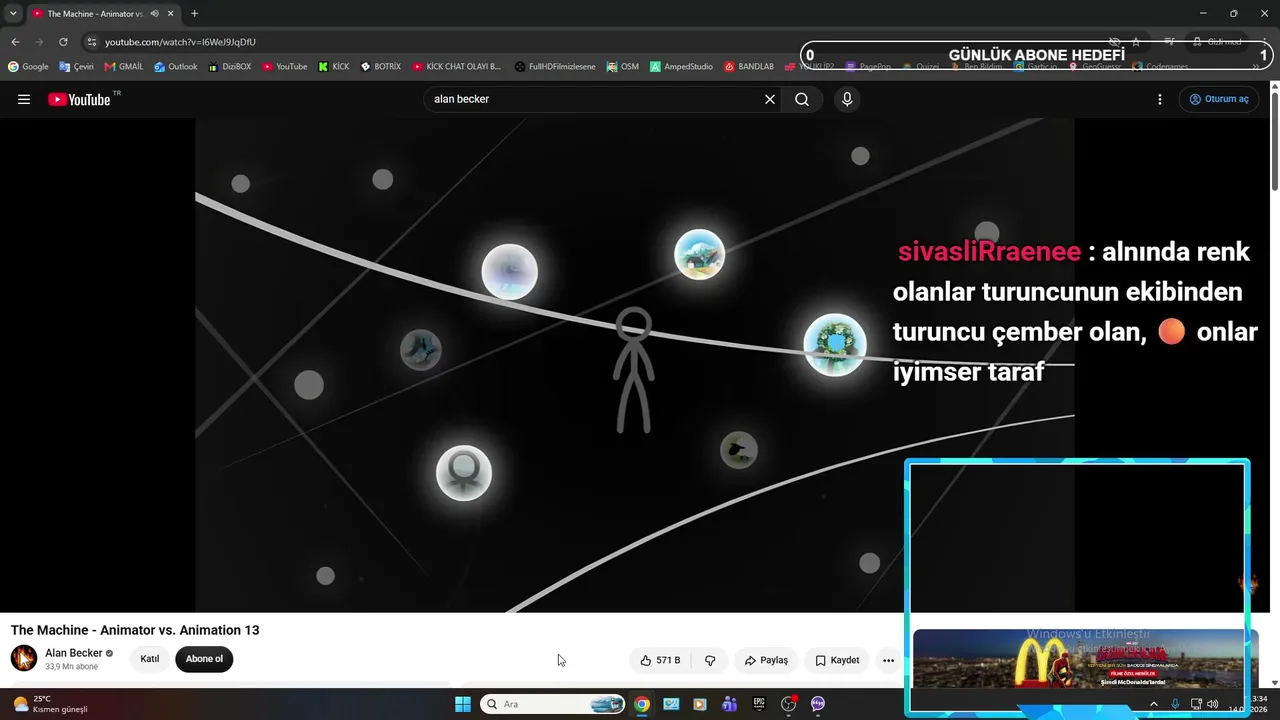
Task: Go to YouTube home via the logo
Action: point(79,99)
